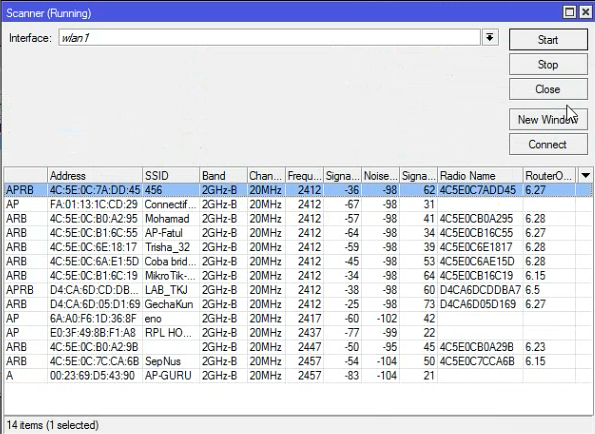Select the LAB_TKJ SSID
This screenshot has width=595, height=434.
pos(166,290)
